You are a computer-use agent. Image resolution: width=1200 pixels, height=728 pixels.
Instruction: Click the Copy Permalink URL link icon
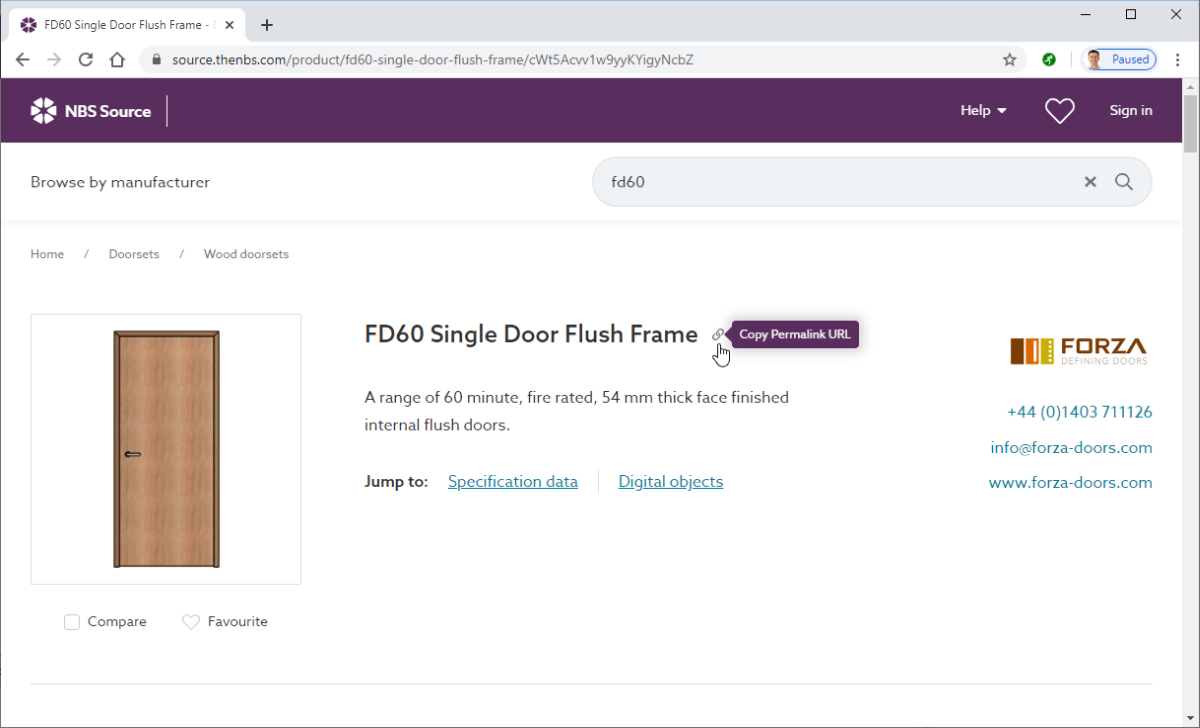click(718, 335)
